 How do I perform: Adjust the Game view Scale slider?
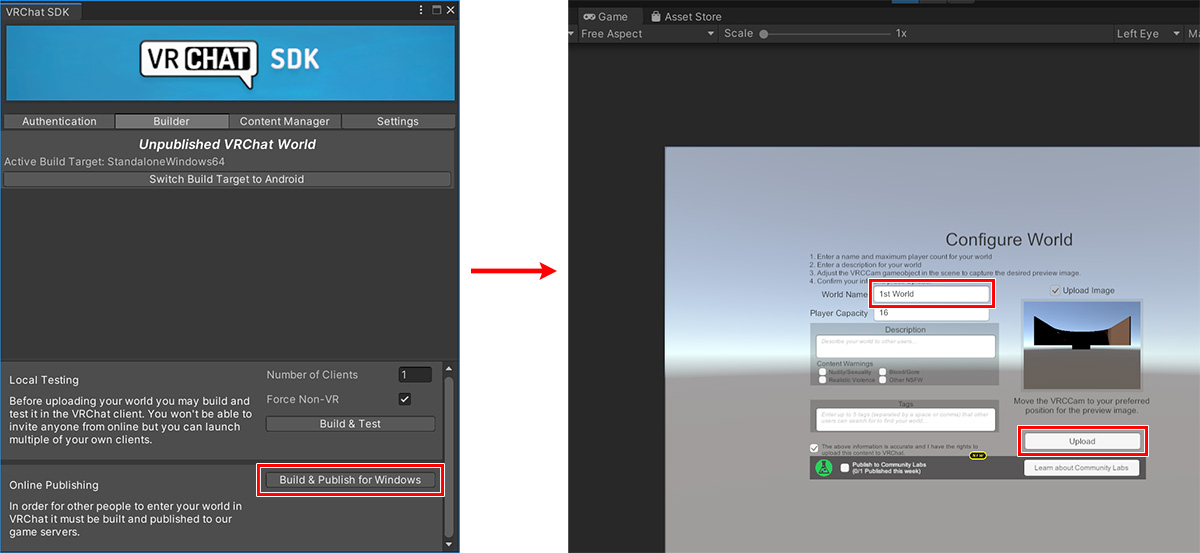click(824, 33)
